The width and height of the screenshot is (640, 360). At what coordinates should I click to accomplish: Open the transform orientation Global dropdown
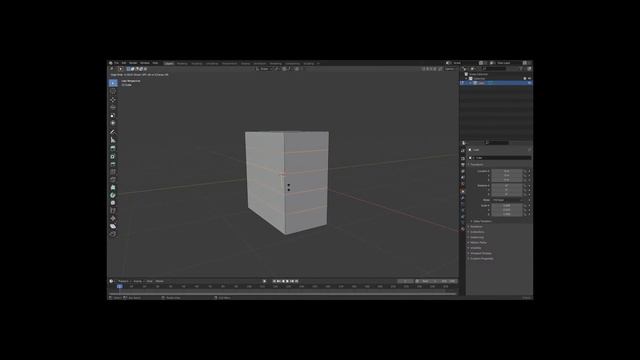coord(264,69)
